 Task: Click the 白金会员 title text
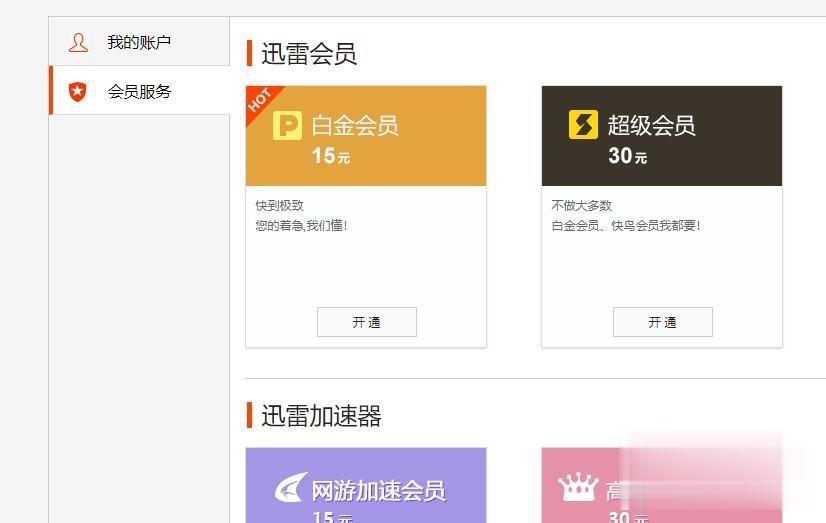coord(355,126)
